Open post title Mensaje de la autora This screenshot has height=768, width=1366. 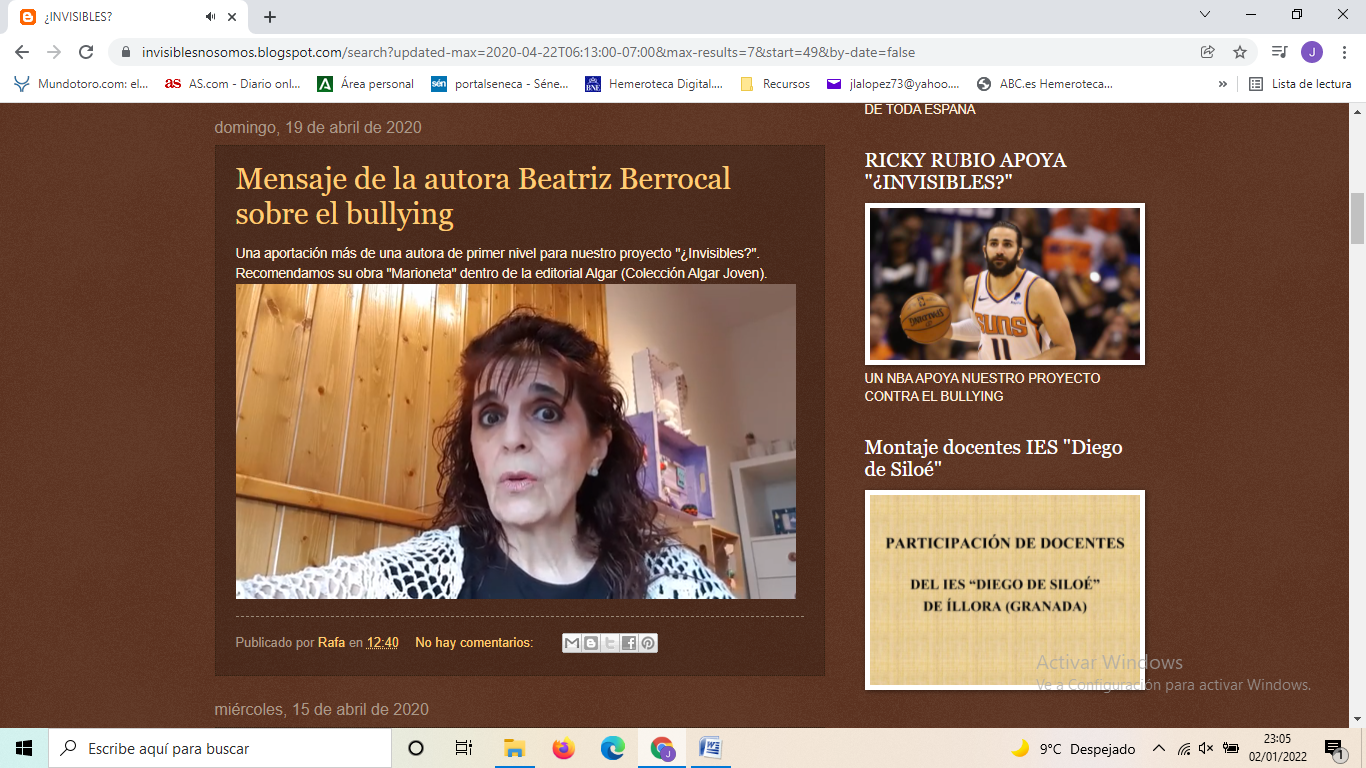pos(483,196)
